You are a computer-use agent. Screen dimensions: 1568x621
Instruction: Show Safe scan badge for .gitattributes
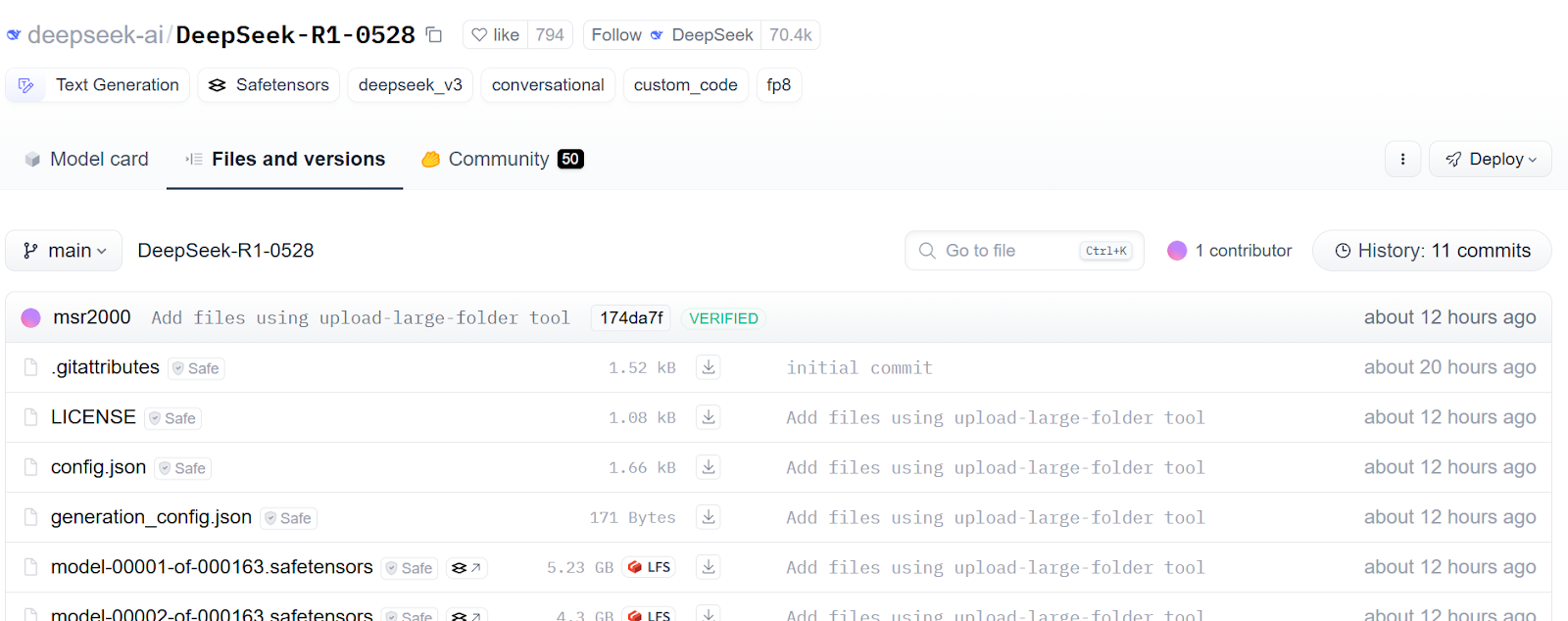(196, 368)
